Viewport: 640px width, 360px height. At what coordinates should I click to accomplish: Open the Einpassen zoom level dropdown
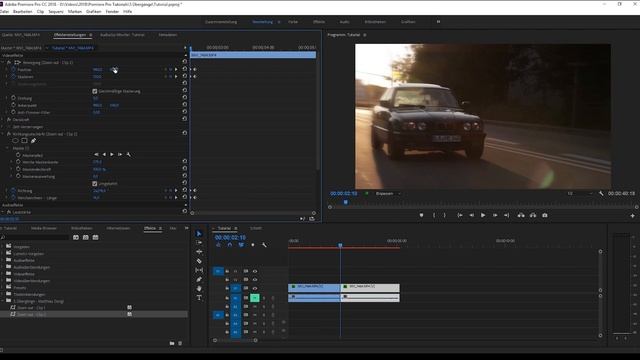387,193
